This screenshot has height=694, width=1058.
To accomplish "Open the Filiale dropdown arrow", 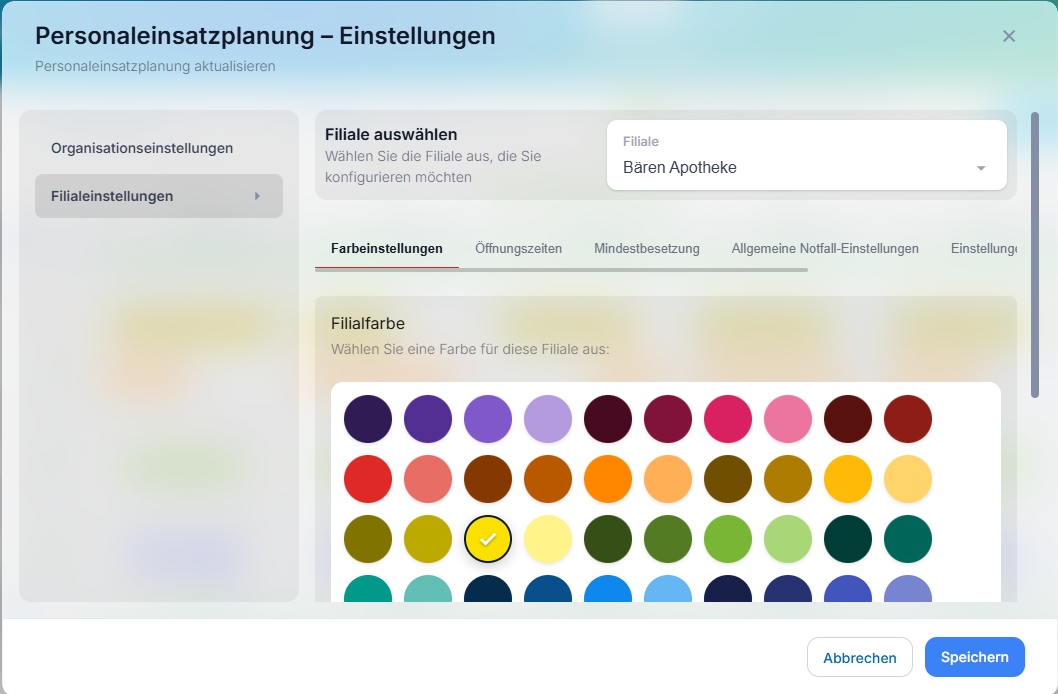I will coord(981,168).
